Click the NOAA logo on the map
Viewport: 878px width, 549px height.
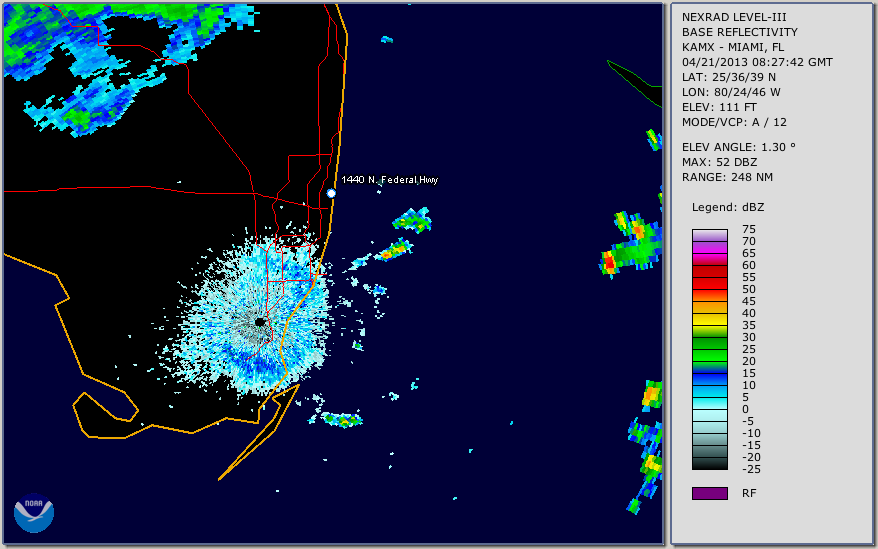pyautogui.click(x=34, y=513)
